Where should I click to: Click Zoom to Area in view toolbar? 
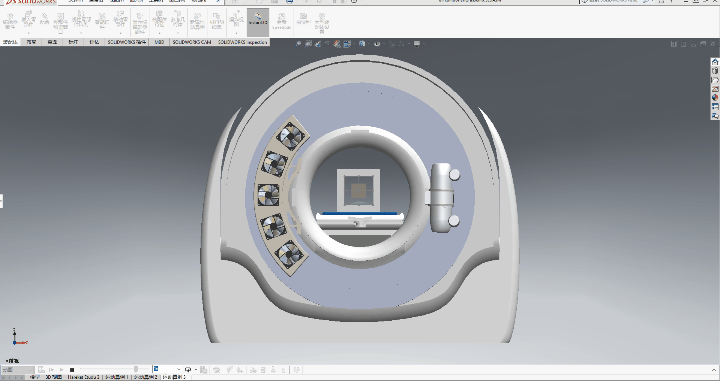click(x=308, y=44)
